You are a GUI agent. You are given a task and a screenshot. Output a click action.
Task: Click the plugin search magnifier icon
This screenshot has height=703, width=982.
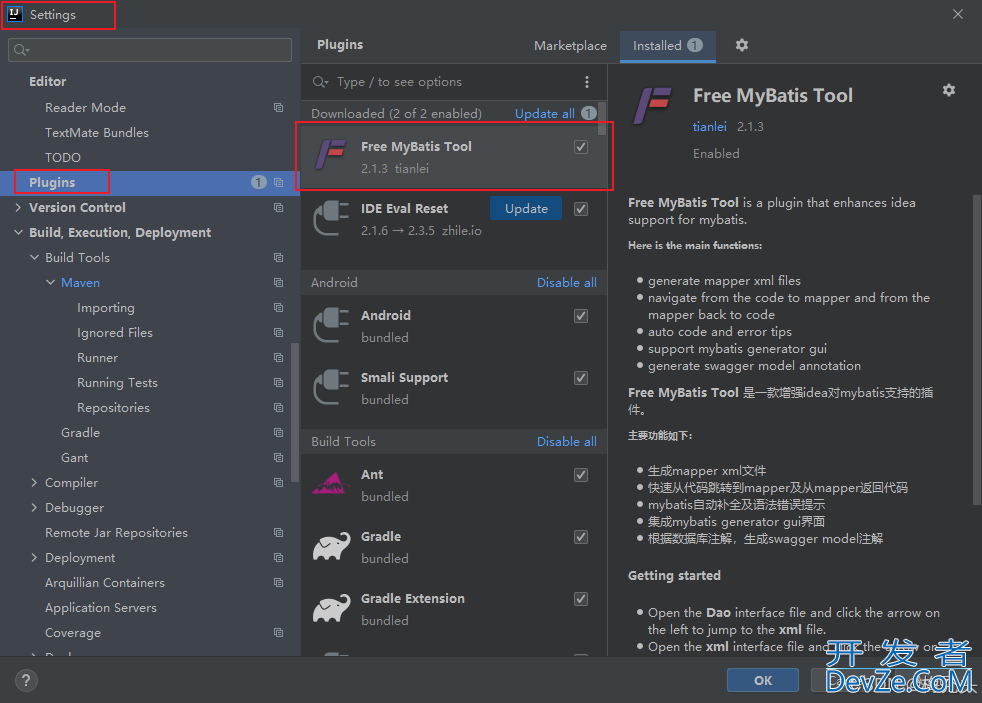pyautogui.click(x=320, y=82)
